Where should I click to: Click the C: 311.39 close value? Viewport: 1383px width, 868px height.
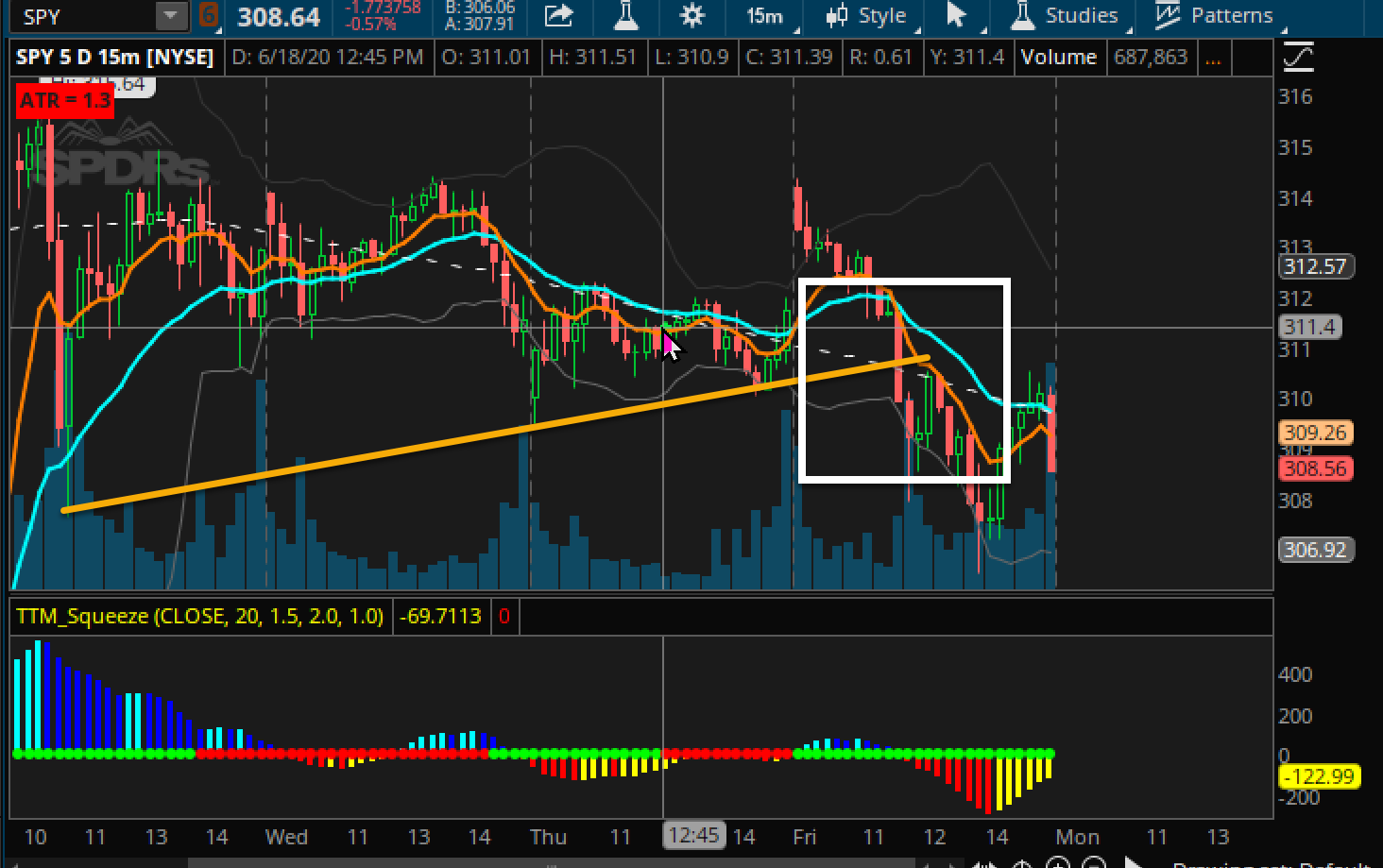point(790,57)
